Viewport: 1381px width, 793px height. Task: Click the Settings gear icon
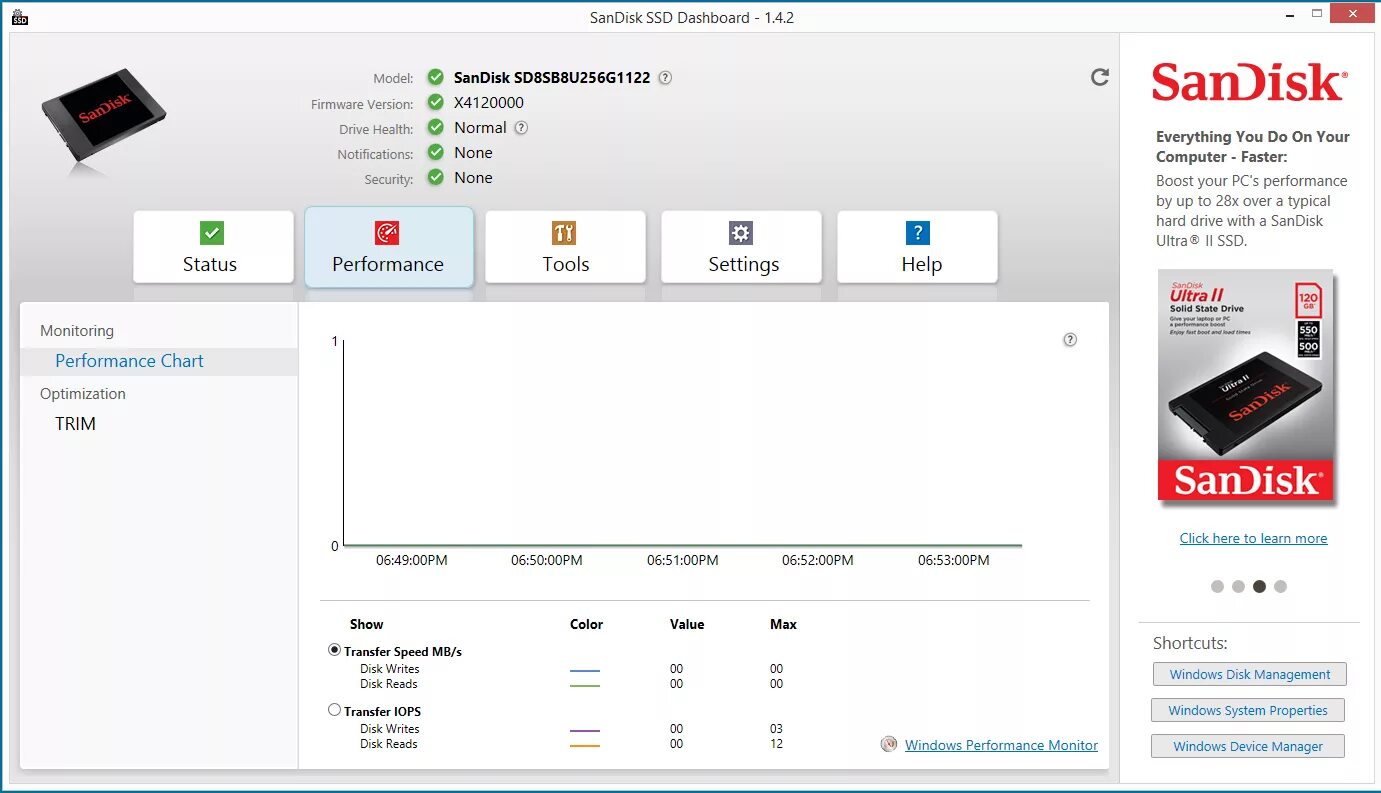(741, 231)
